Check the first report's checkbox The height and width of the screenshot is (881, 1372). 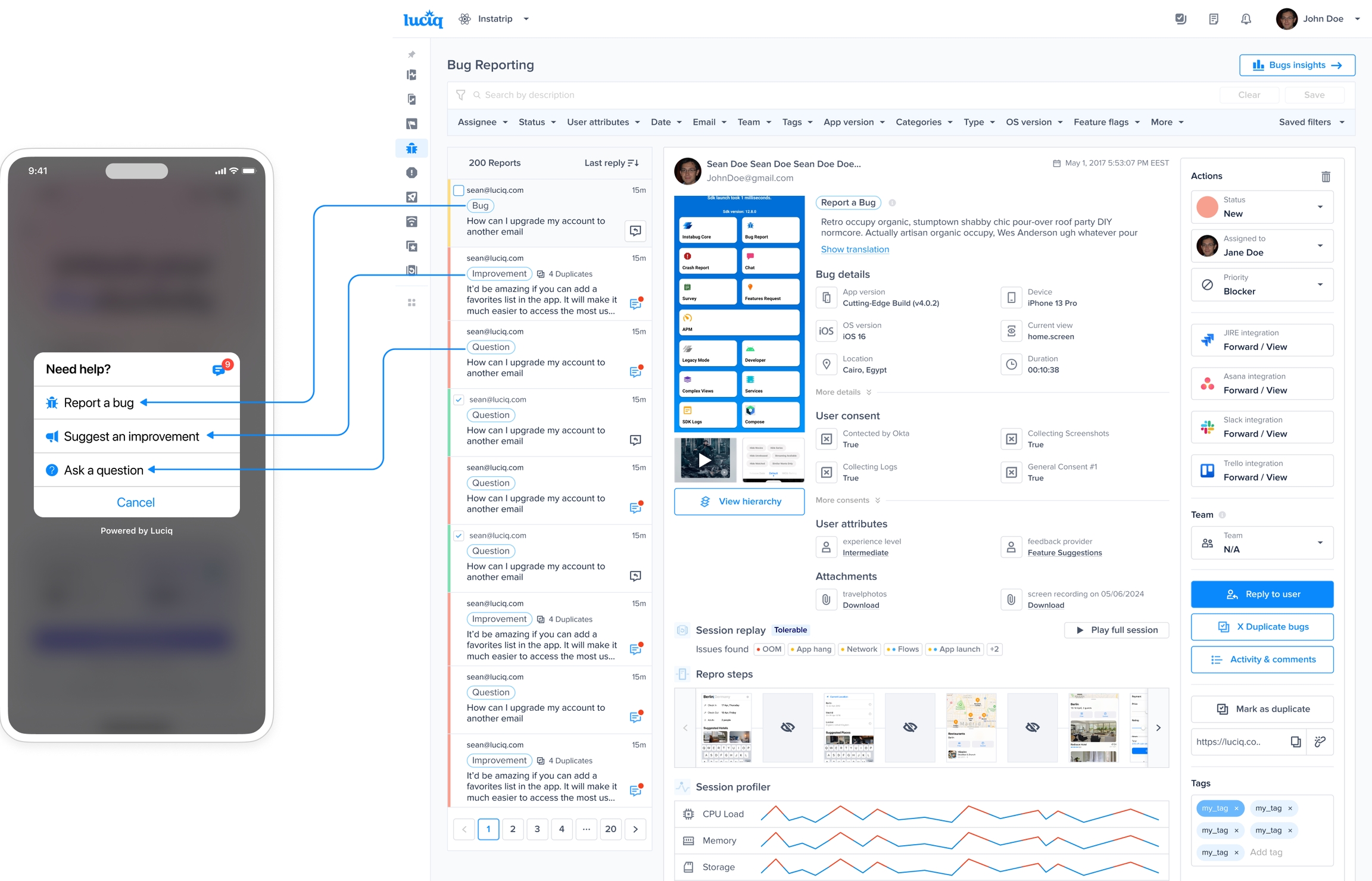click(459, 190)
